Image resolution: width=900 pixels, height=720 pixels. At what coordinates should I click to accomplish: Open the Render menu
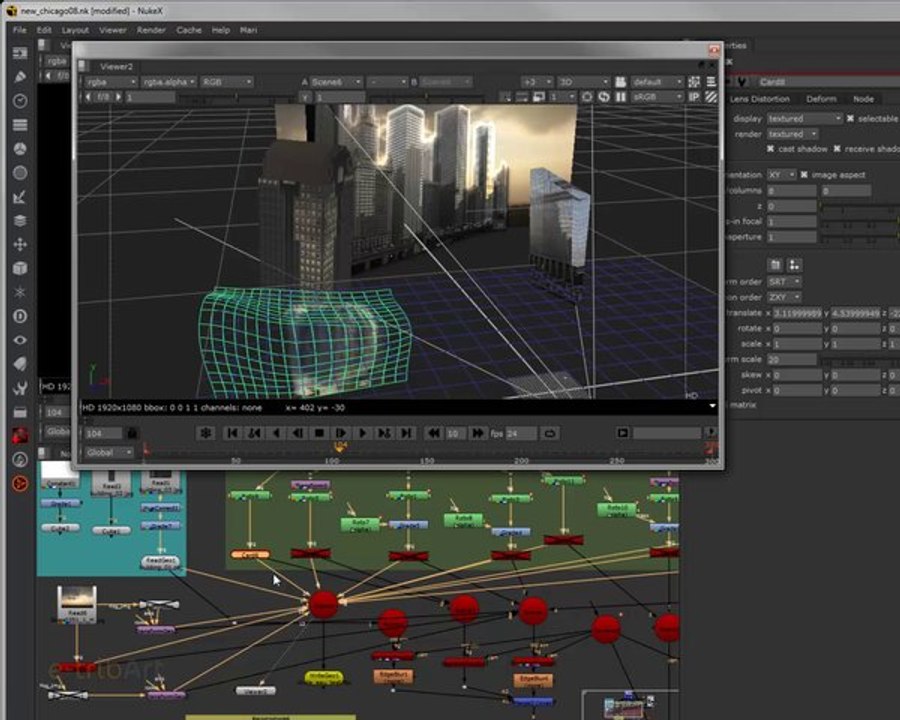click(151, 30)
